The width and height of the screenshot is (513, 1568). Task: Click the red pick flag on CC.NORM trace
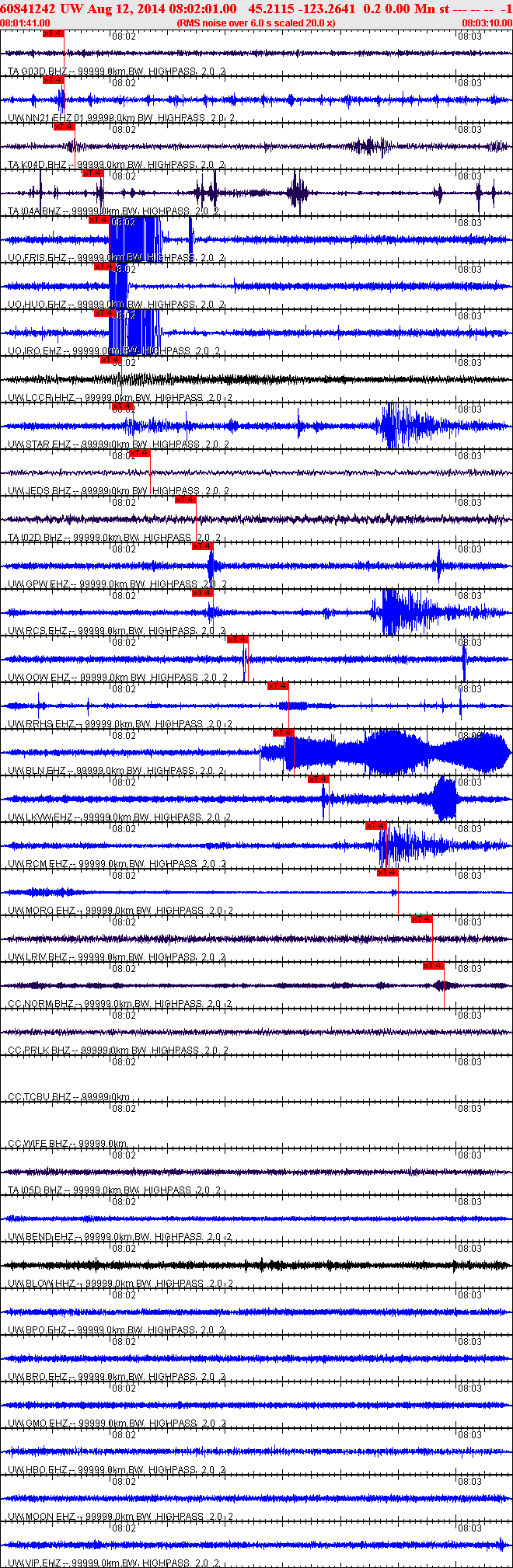click(x=433, y=966)
